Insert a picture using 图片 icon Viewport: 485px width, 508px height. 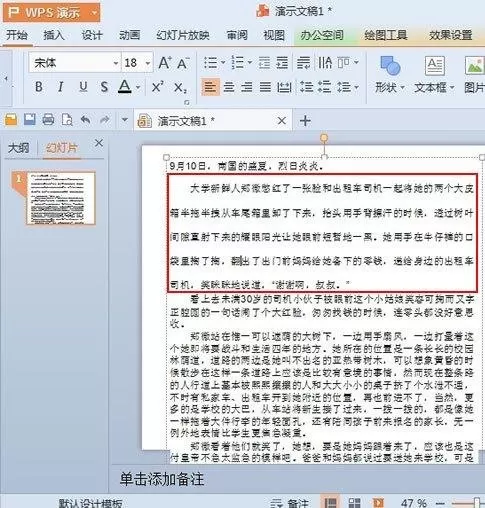coord(475,66)
